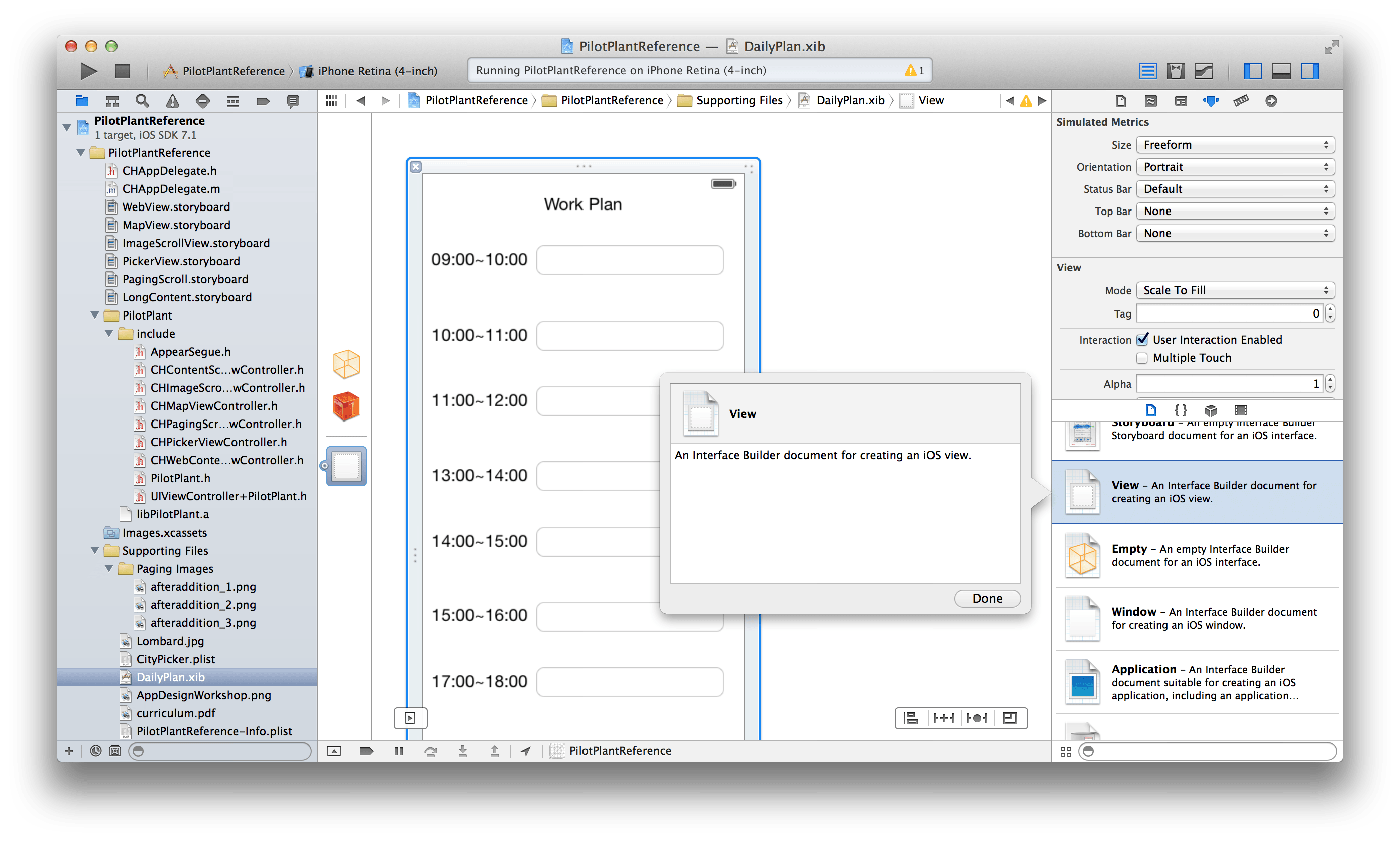Toggle the Utilities pane visibility

click(x=1310, y=71)
